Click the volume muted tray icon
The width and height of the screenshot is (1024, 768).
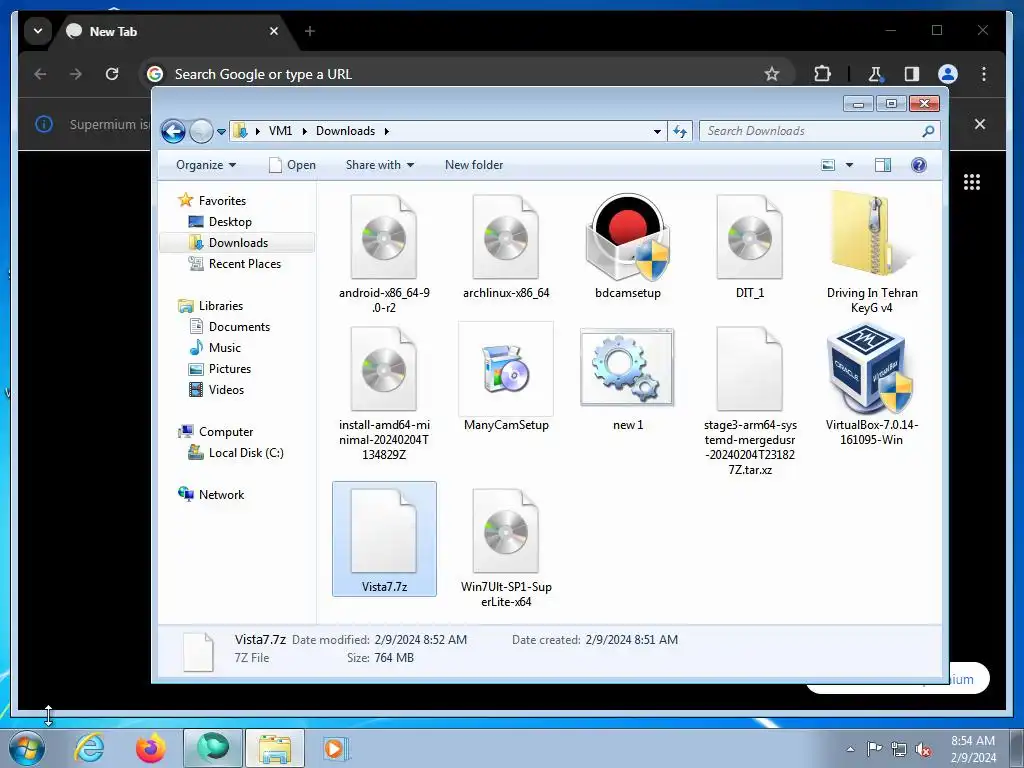tap(923, 750)
